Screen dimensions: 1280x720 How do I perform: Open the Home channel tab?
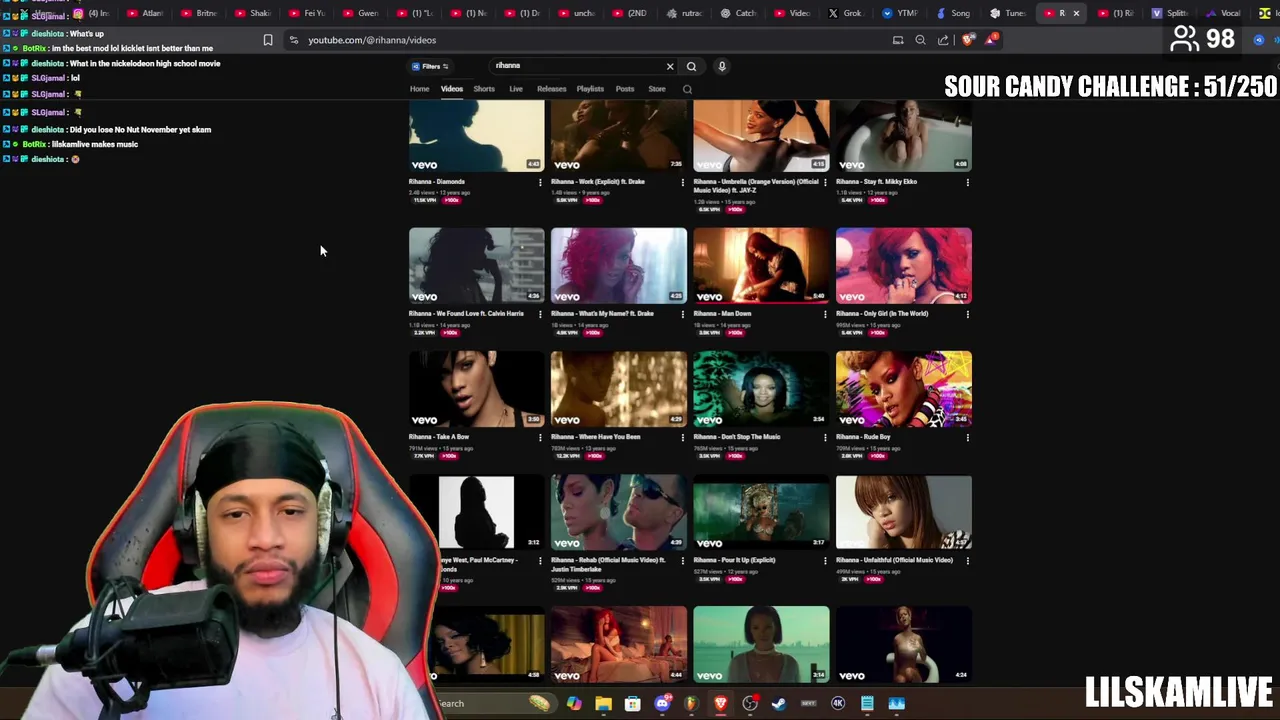point(419,89)
